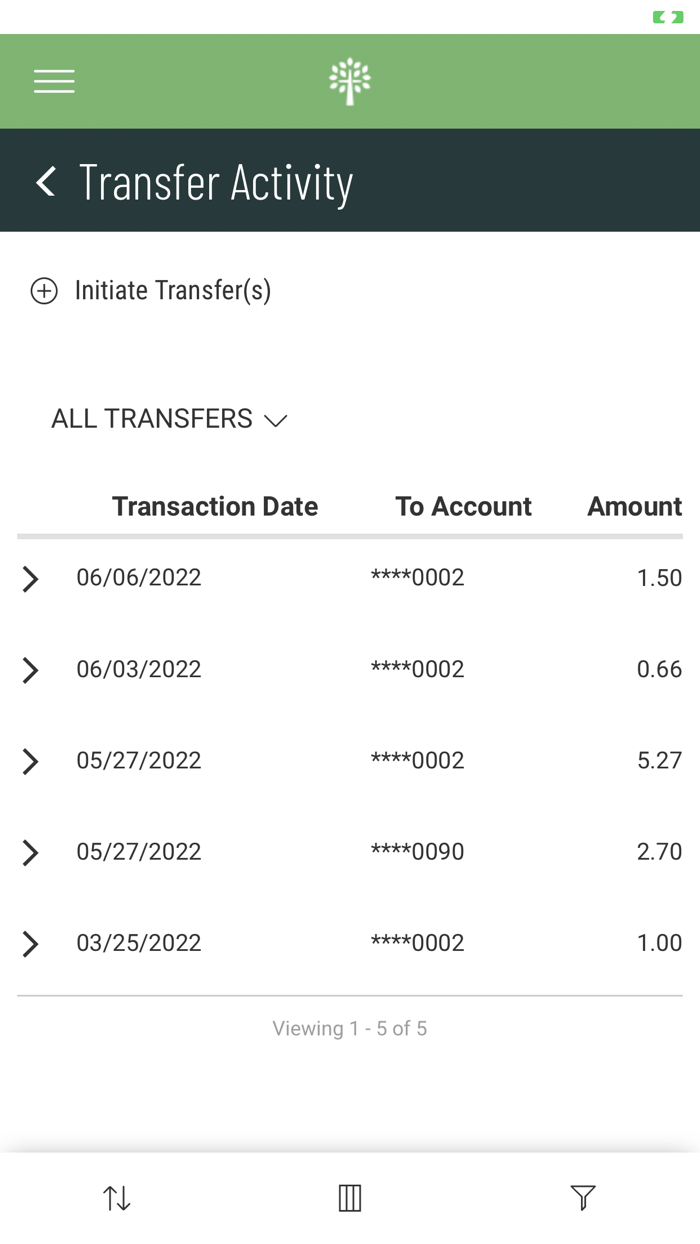Expand the 05/27/2022 transfer of 5.27

30,762
